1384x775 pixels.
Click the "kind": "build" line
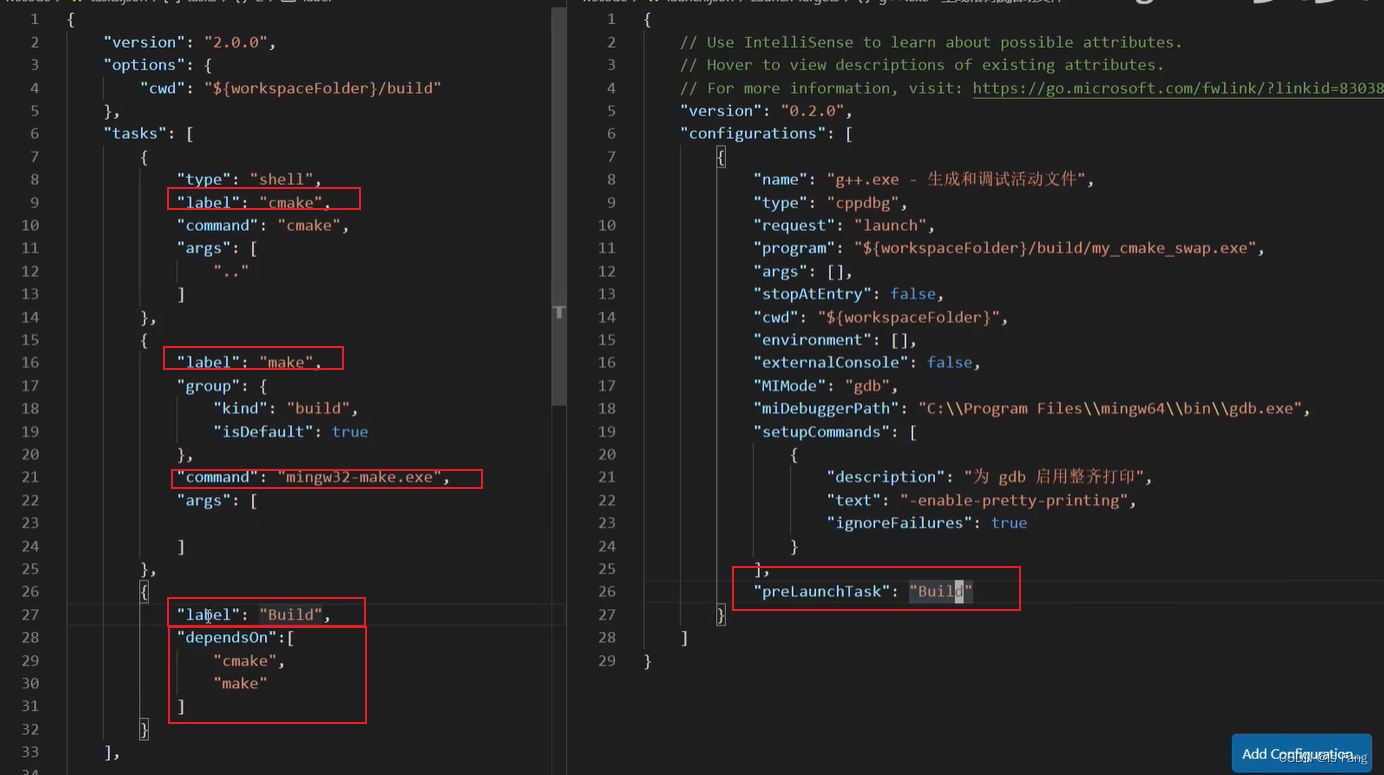tap(286, 409)
